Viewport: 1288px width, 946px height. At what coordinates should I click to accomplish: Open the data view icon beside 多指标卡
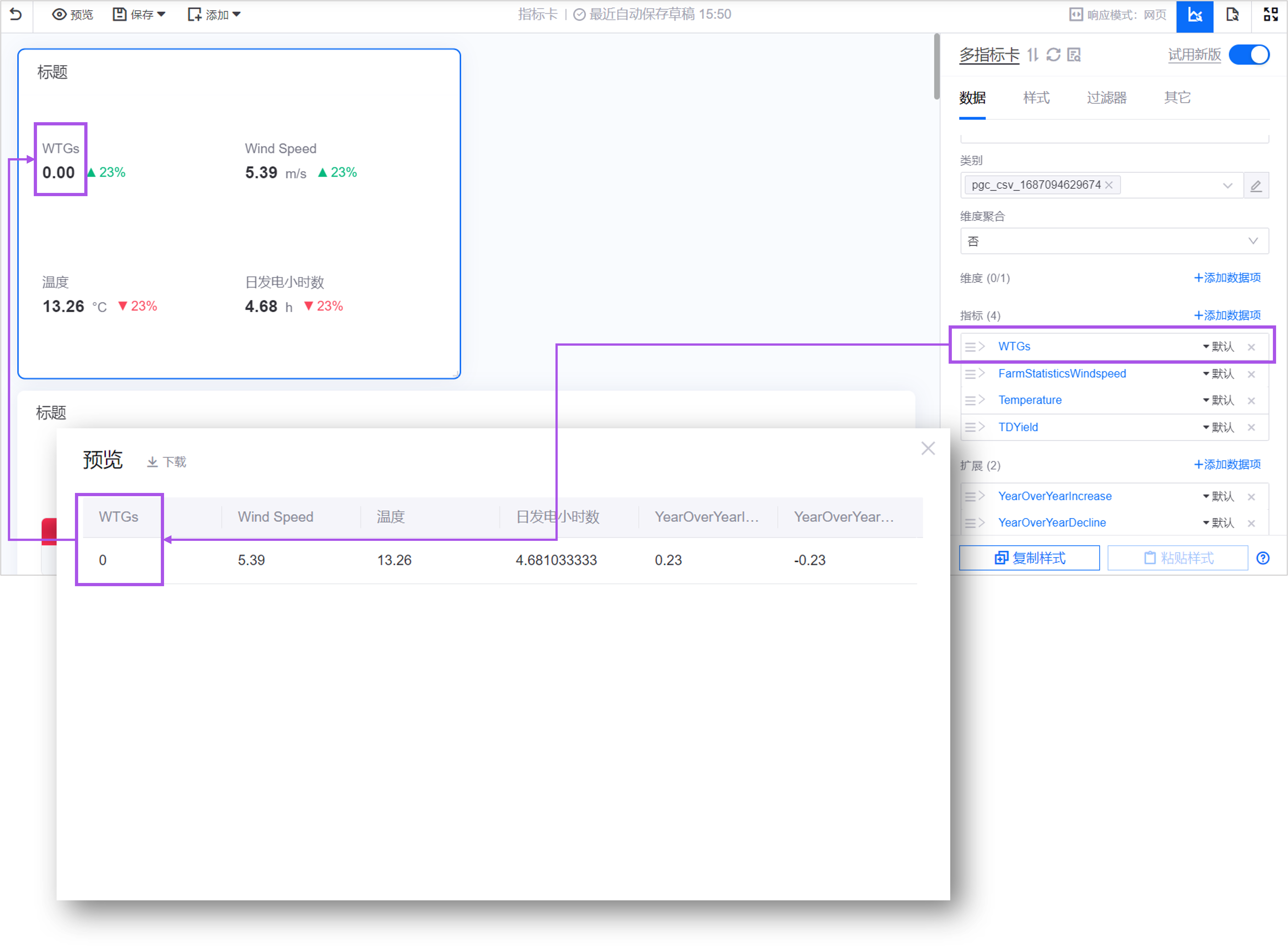coord(1074,55)
